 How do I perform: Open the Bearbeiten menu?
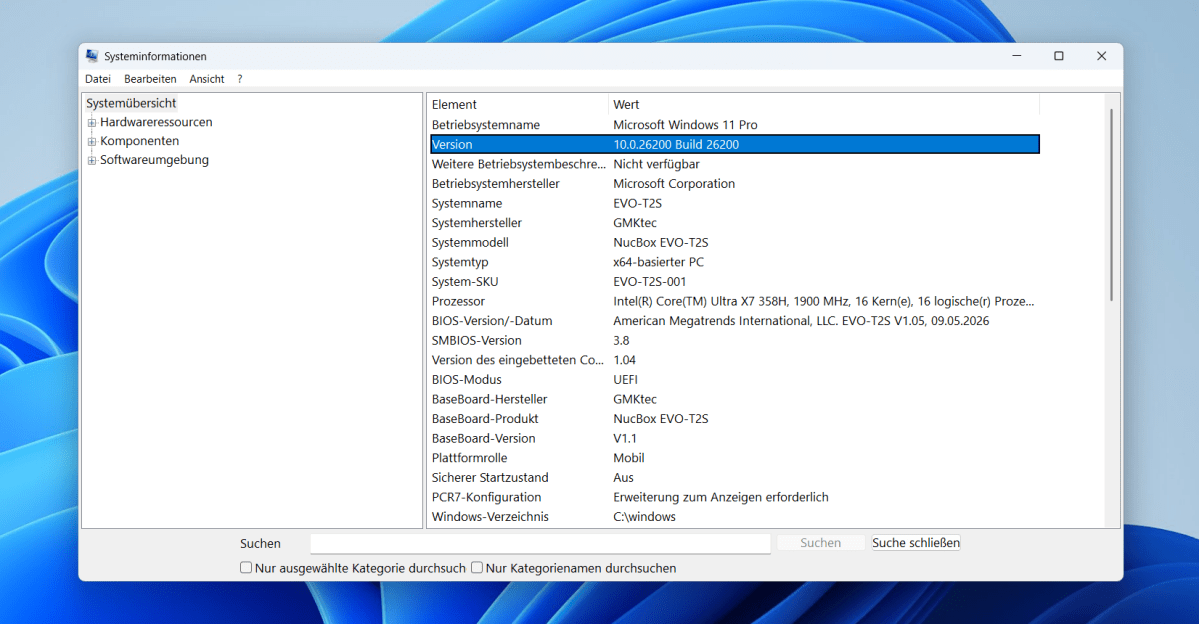[x=150, y=79]
